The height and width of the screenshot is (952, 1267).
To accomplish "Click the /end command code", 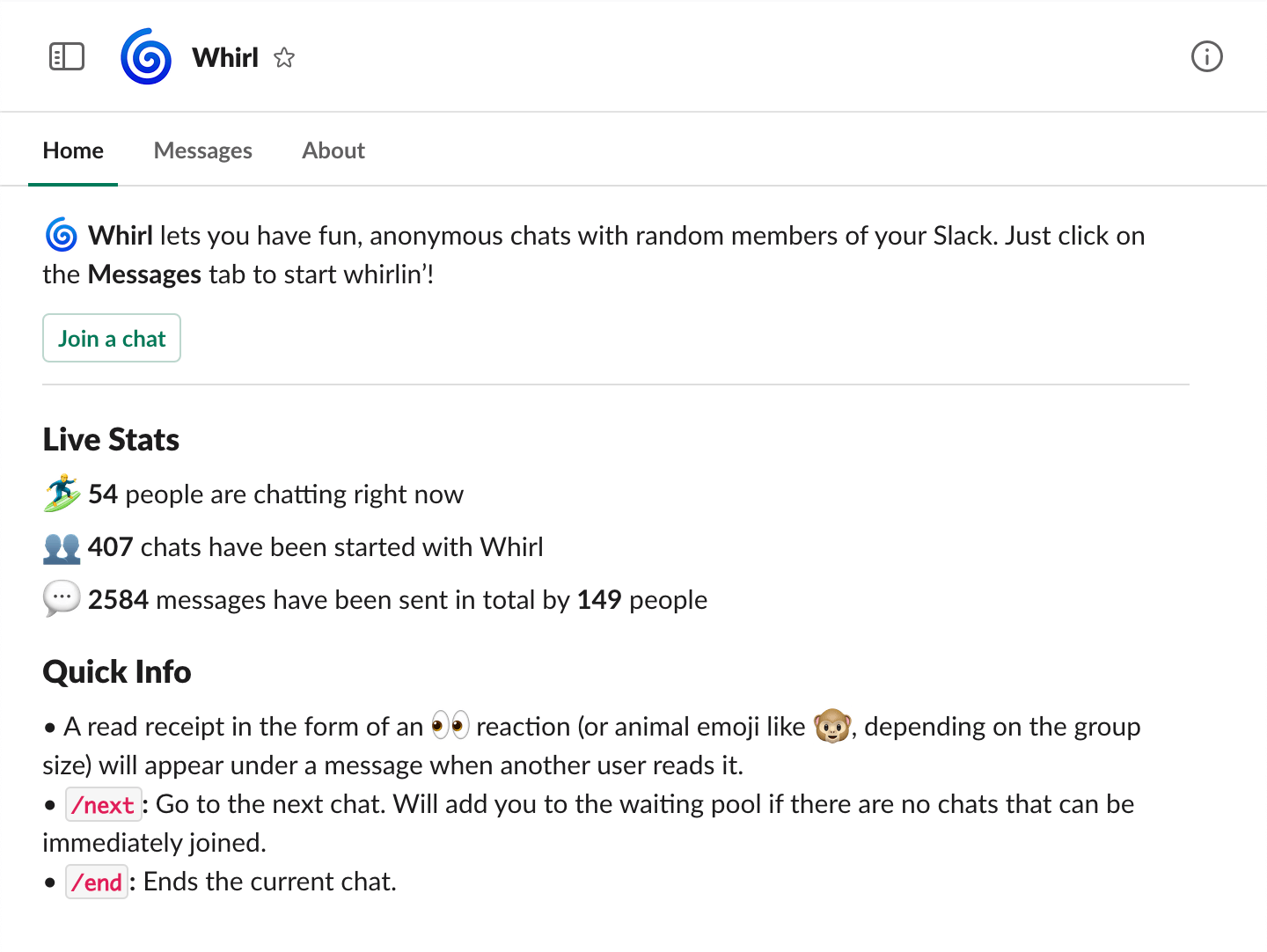I will tap(97, 882).
